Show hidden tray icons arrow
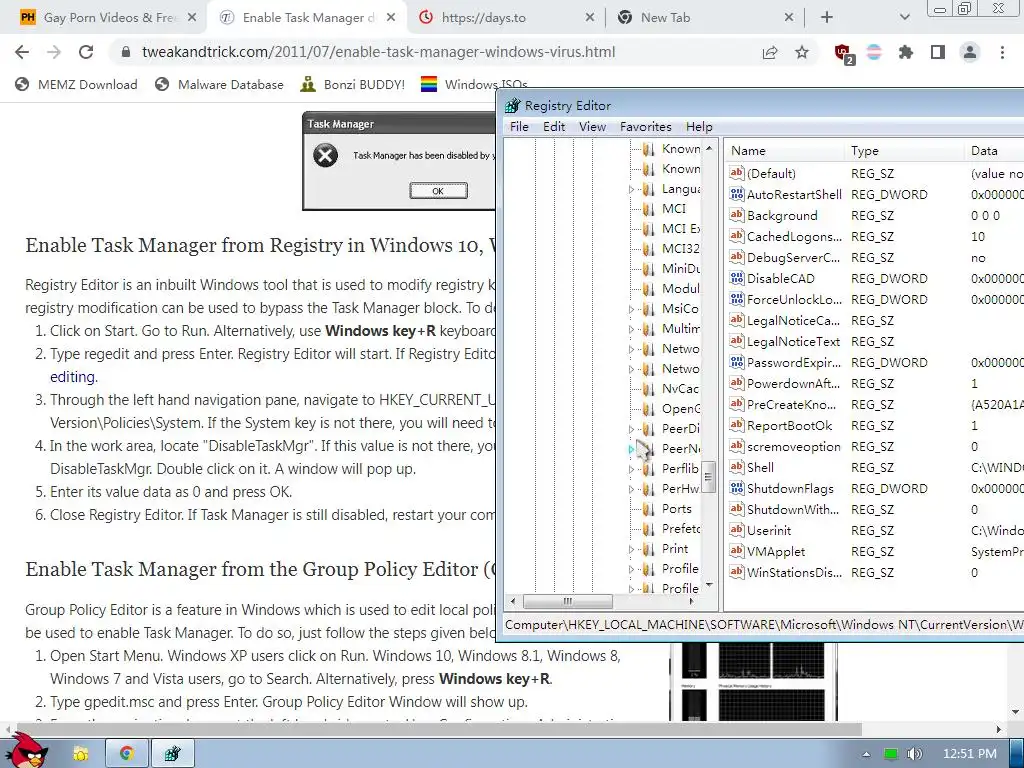1024x768 pixels. coord(866,754)
